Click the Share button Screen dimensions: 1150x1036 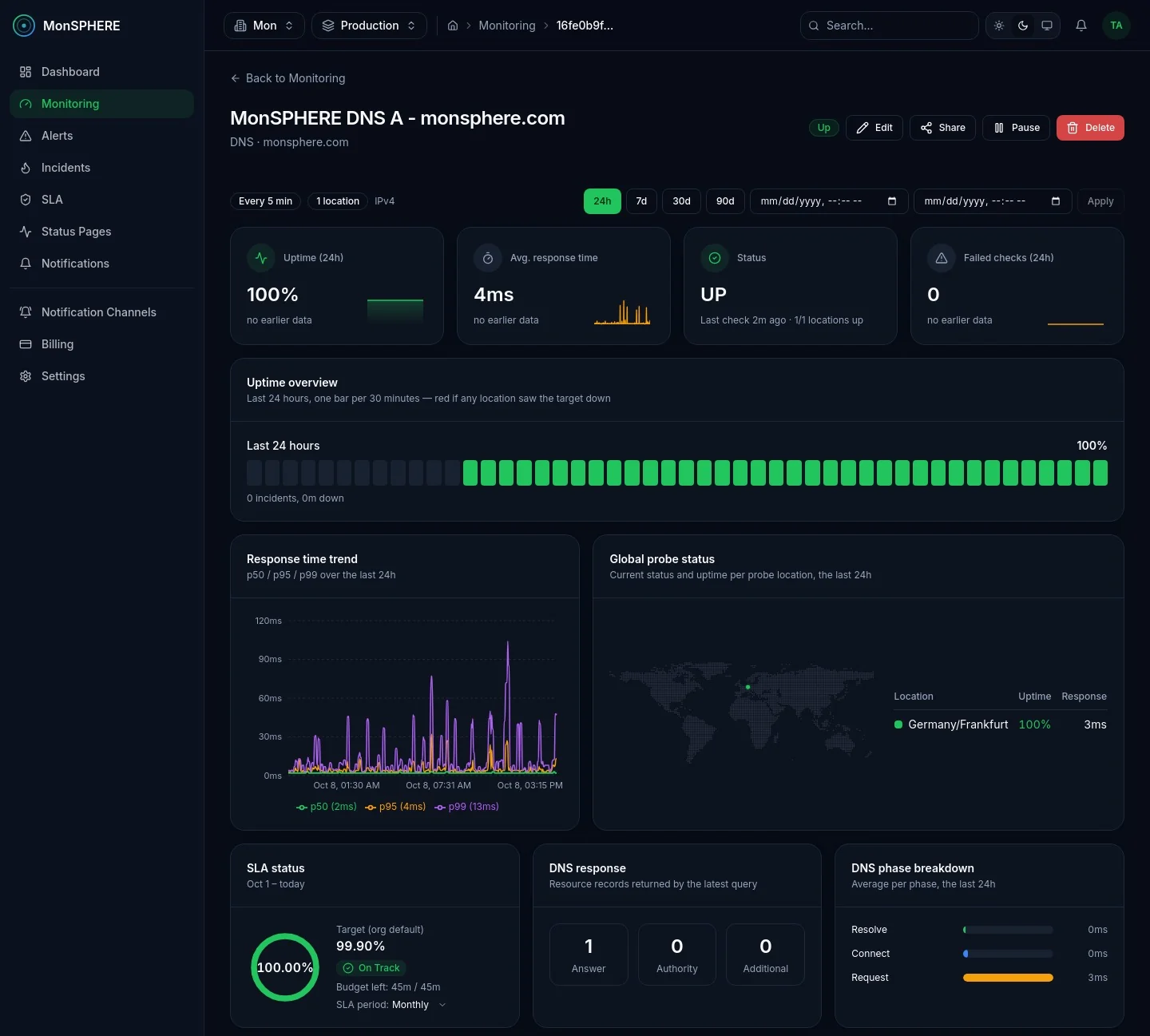click(x=942, y=128)
